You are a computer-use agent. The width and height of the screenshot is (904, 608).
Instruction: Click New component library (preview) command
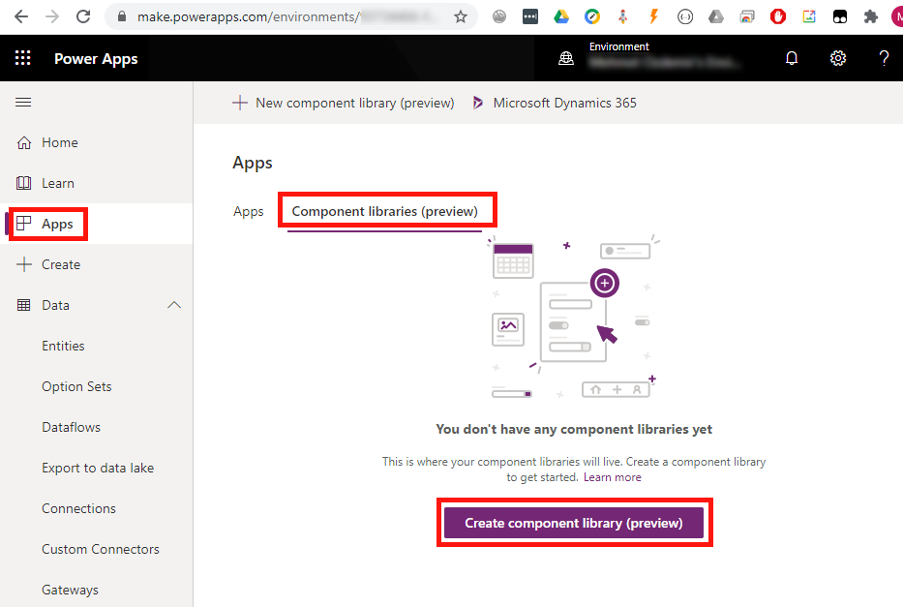pos(343,103)
